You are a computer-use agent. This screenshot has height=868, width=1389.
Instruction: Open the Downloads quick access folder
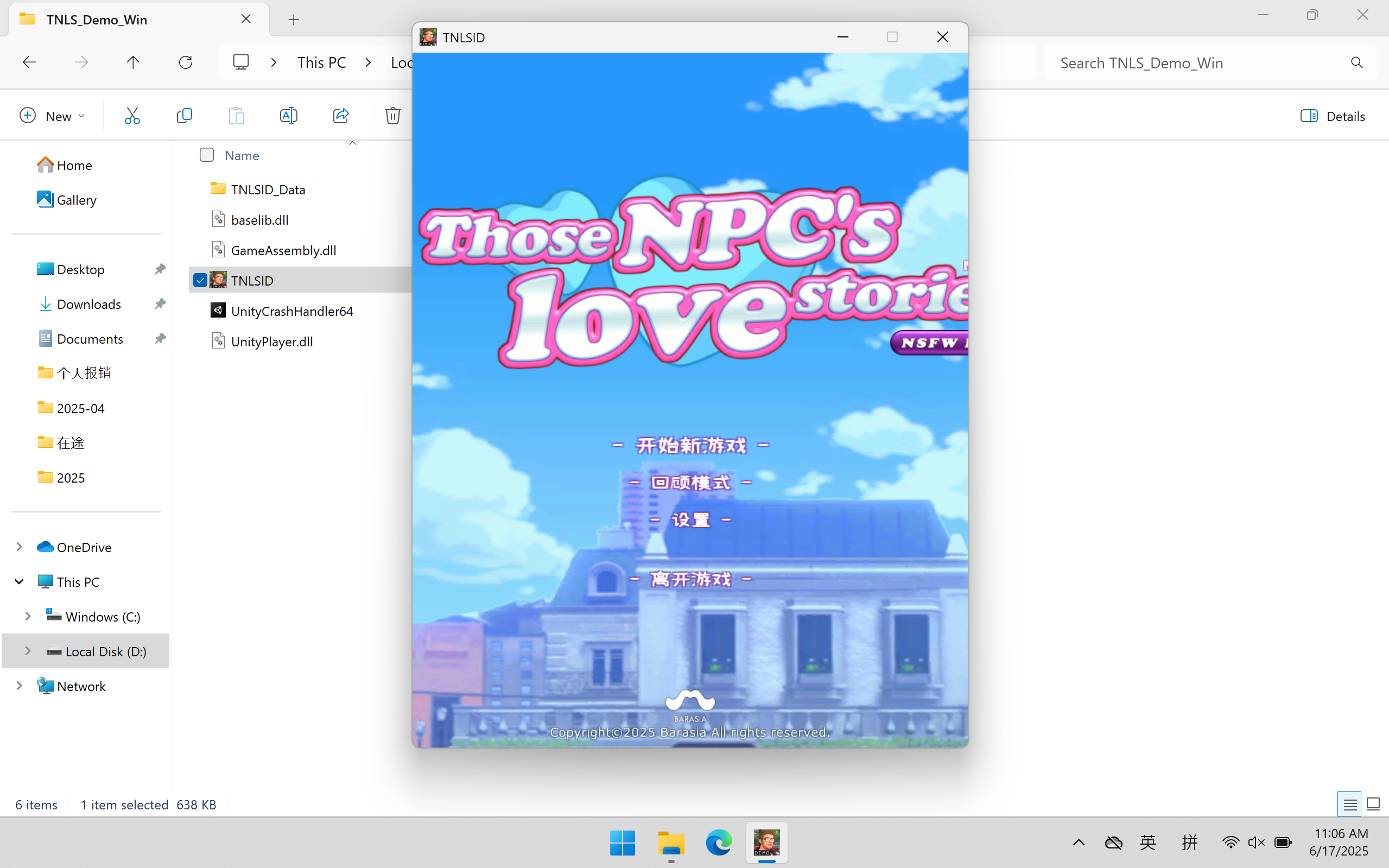pos(79,303)
